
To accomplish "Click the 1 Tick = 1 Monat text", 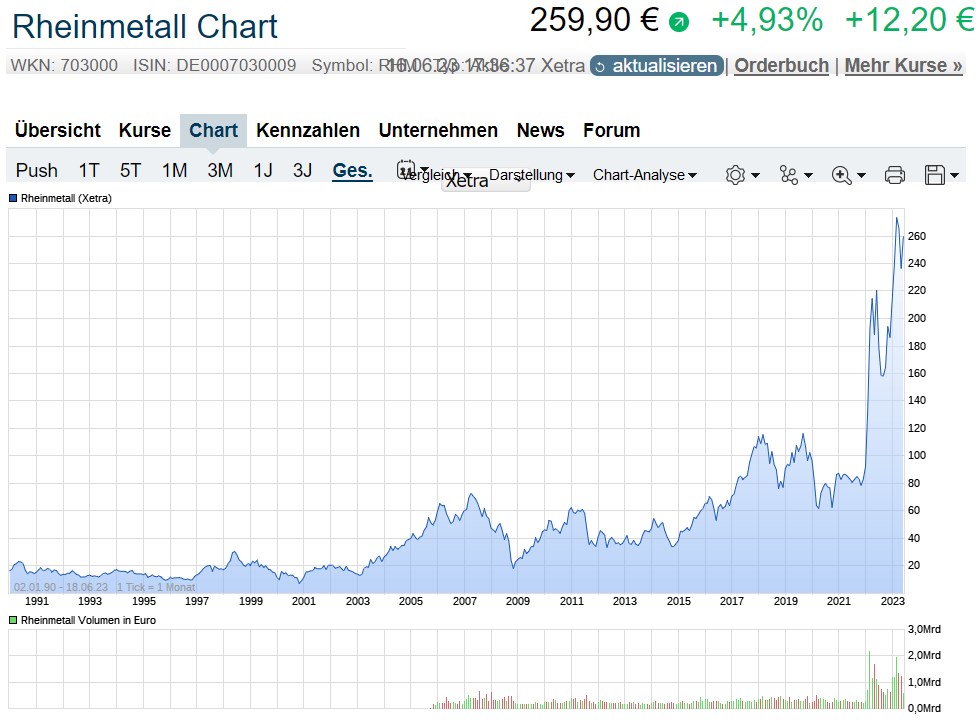I will click(156, 587).
